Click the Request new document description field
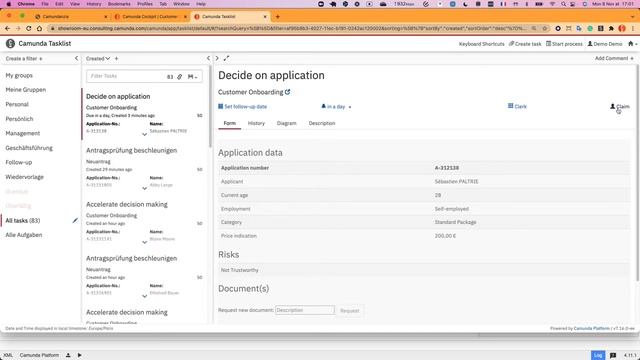The height and width of the screenshot is (360, 640). [x=304, y=310]
